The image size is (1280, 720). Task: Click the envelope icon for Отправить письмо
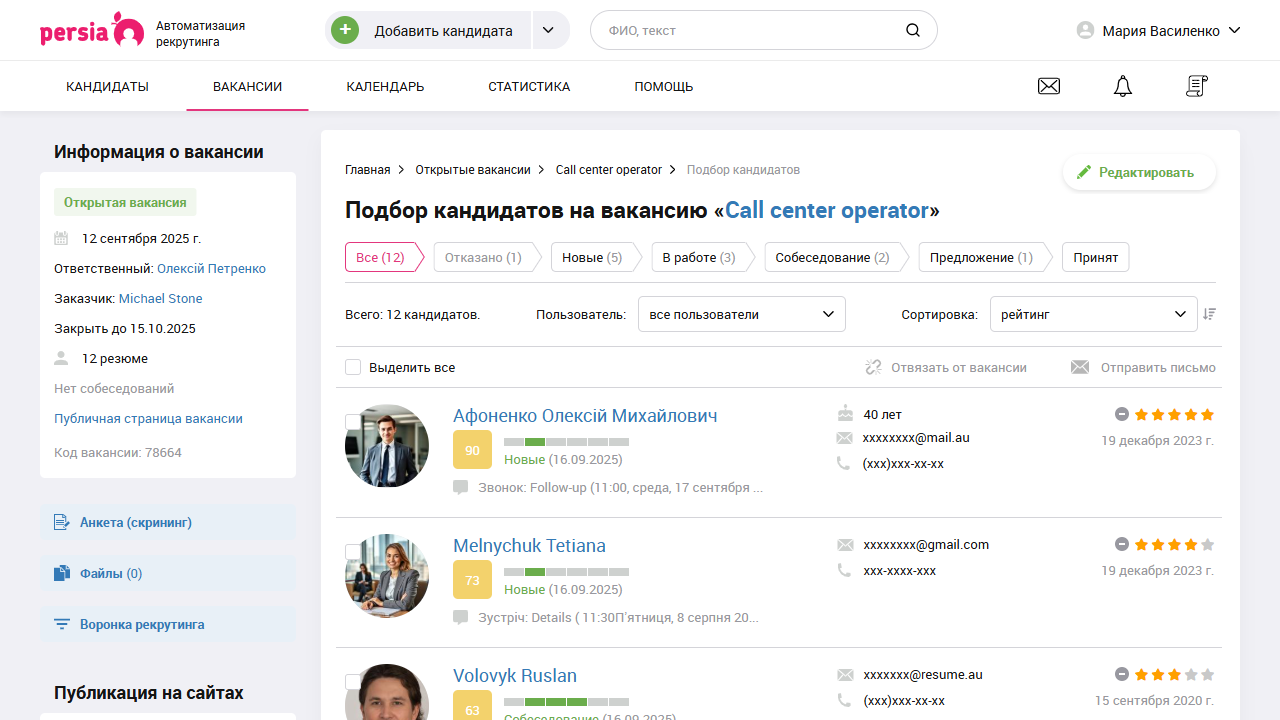click(1079, 367)
